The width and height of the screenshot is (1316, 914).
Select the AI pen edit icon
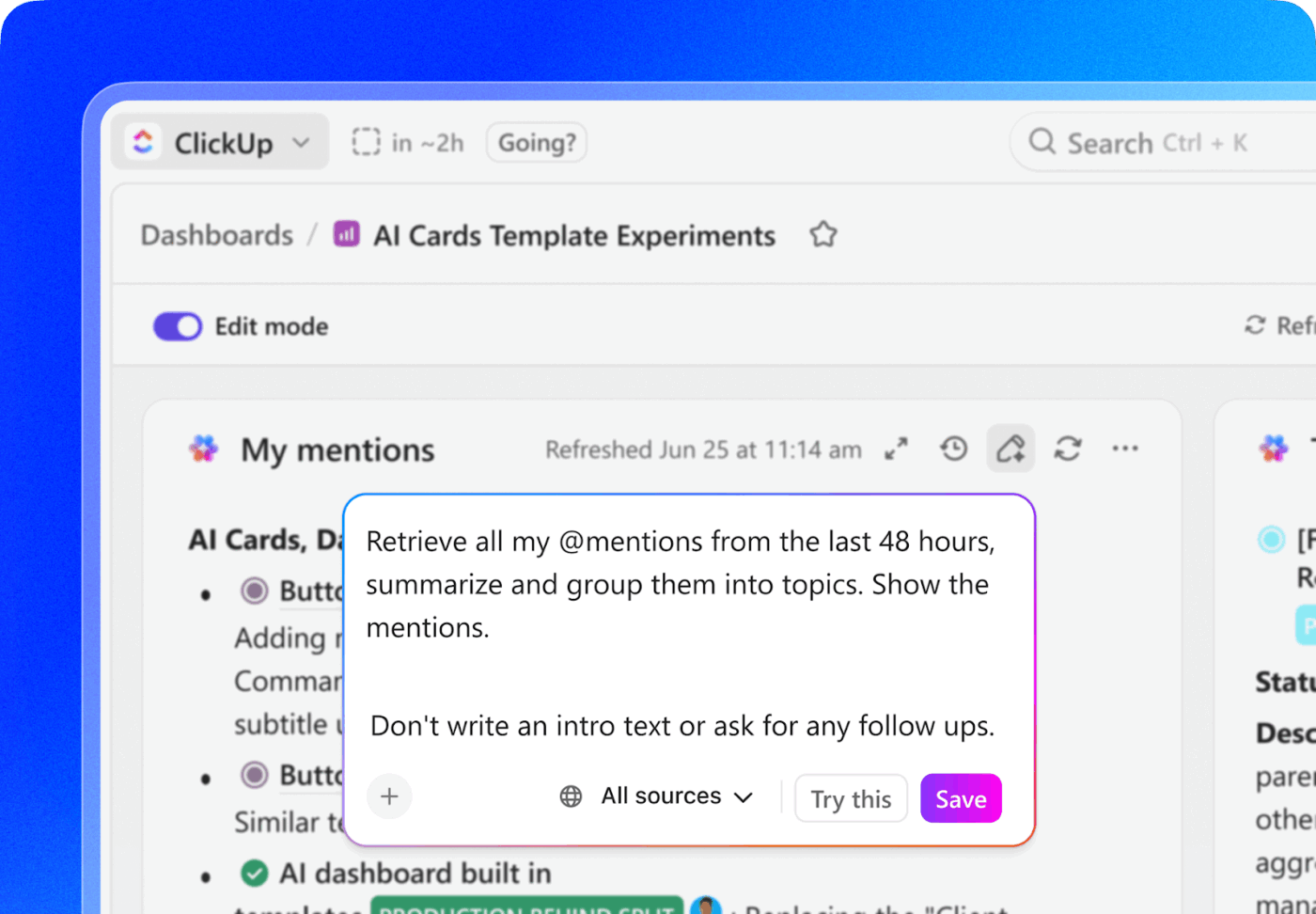(1010, 449)
